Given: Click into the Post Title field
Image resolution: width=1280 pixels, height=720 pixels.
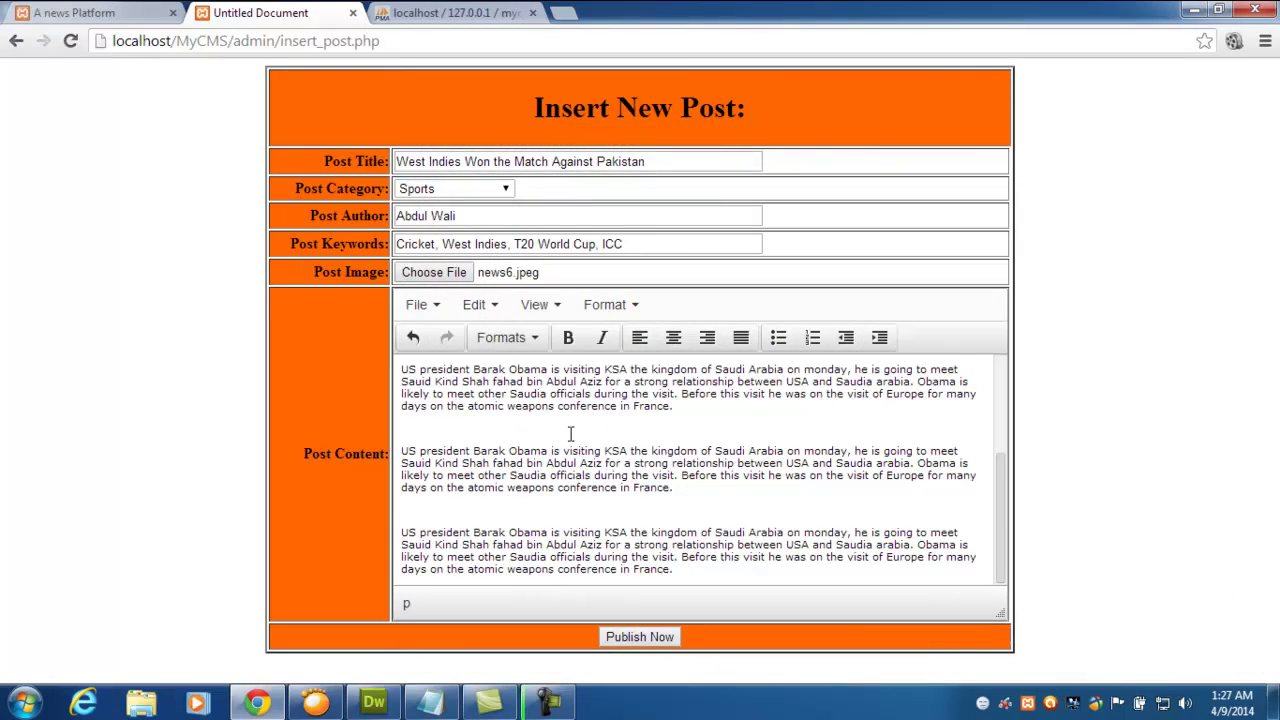Looking at the screenshot, I should [578, 162].
